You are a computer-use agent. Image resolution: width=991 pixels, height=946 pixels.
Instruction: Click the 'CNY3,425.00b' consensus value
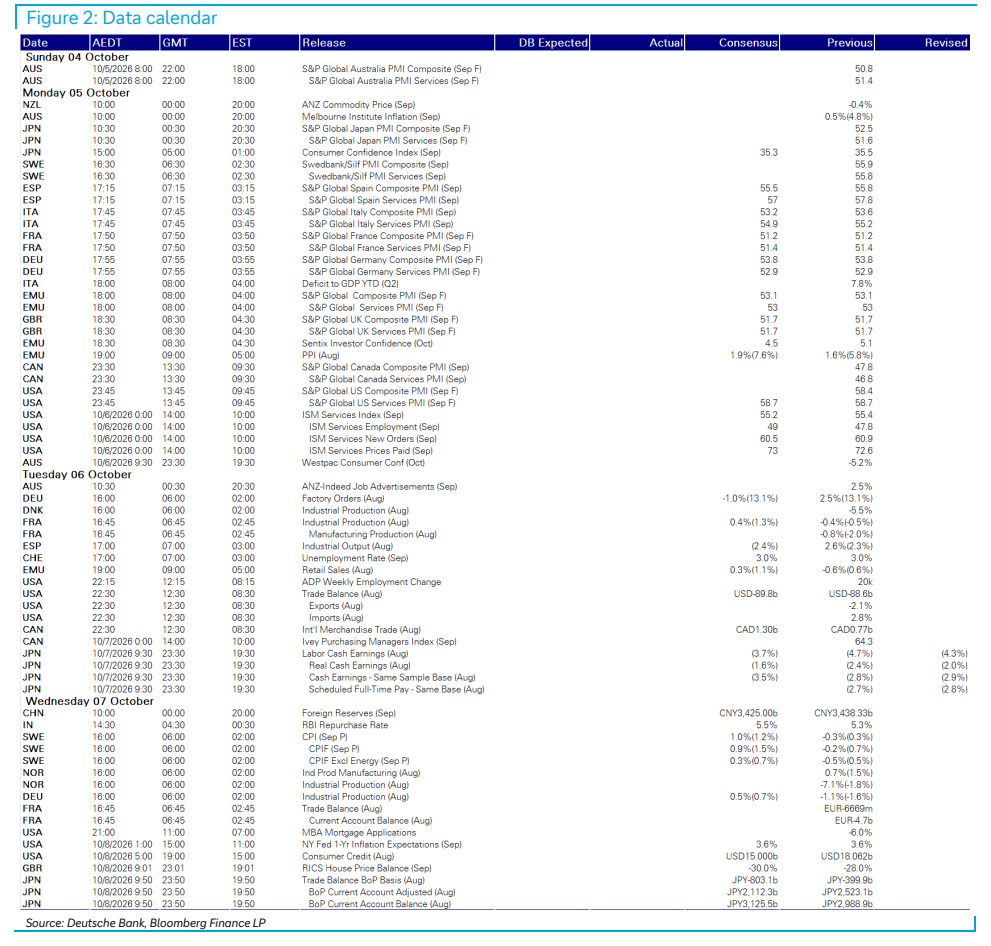click(x=748, y=713)
